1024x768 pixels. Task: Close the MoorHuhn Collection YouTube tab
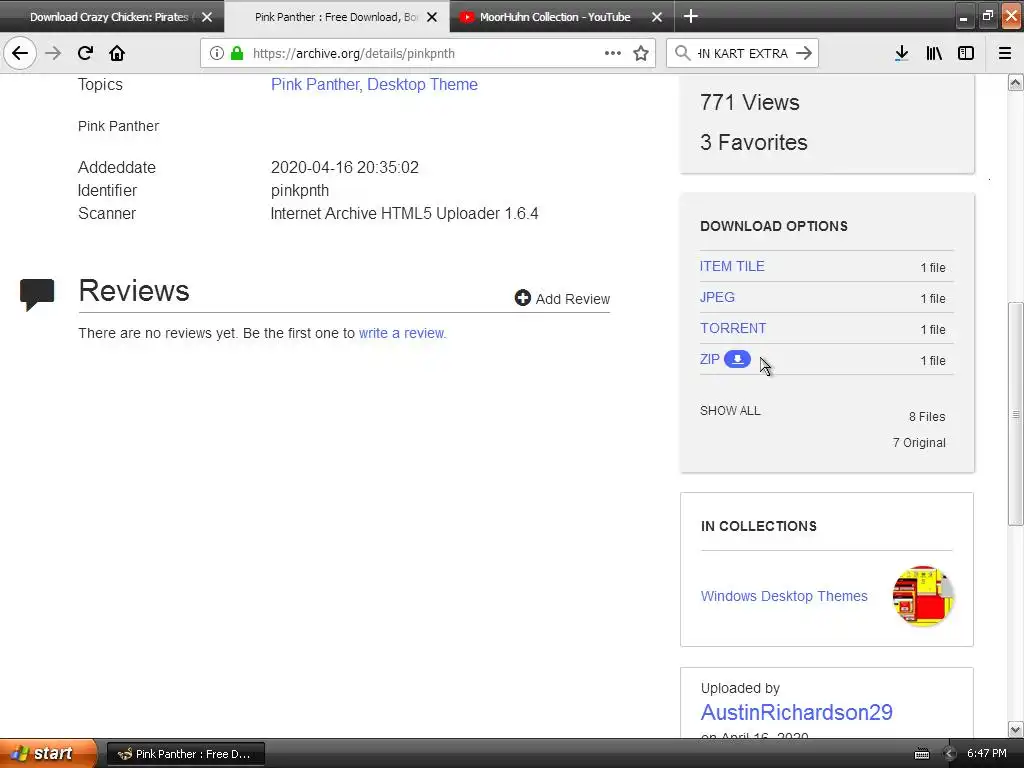point(657,17)
